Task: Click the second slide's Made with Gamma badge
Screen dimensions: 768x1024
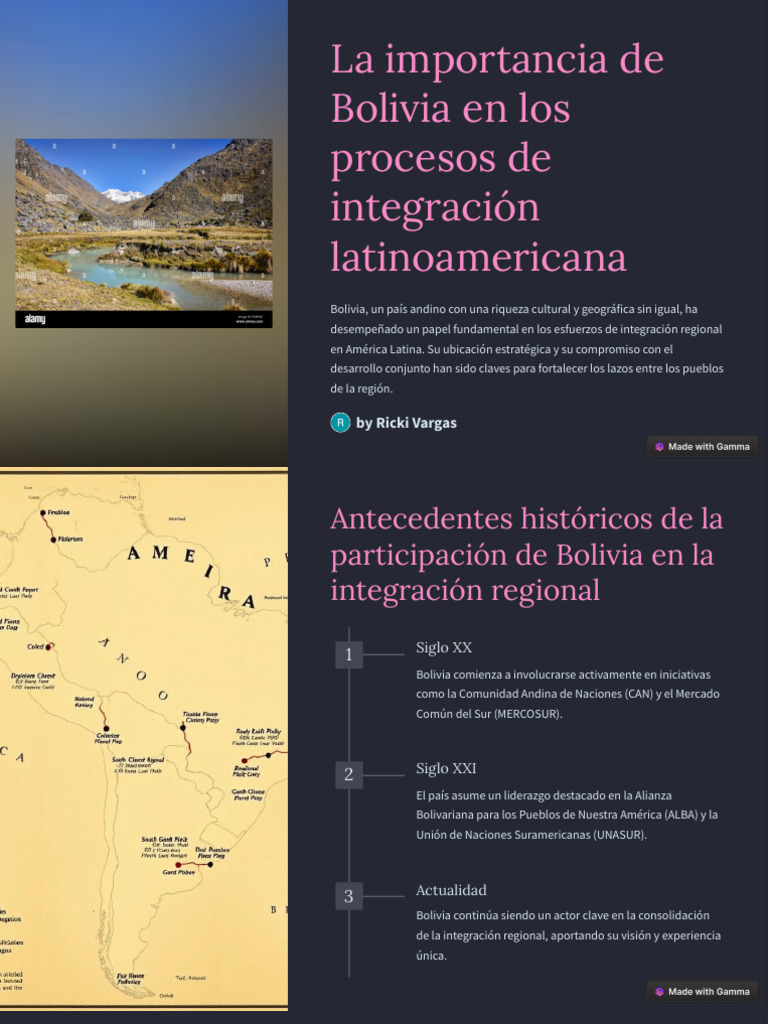Action: [x=703, y=991]
